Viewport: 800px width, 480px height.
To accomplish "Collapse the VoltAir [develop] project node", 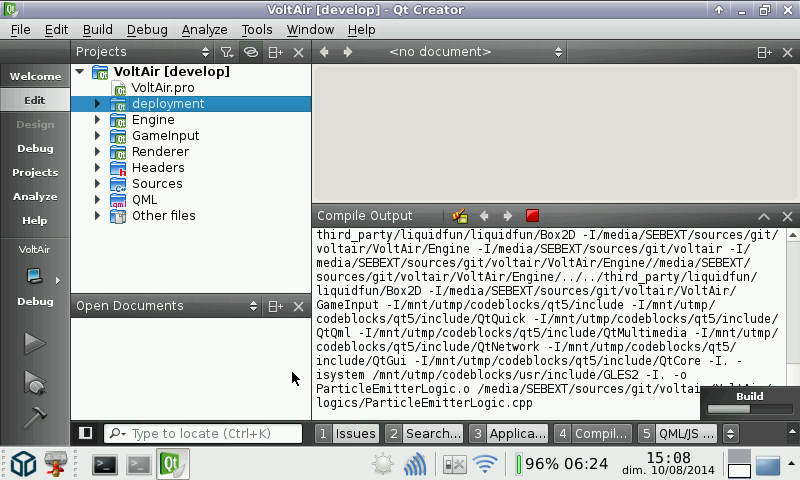I will [x=80, y=71].
